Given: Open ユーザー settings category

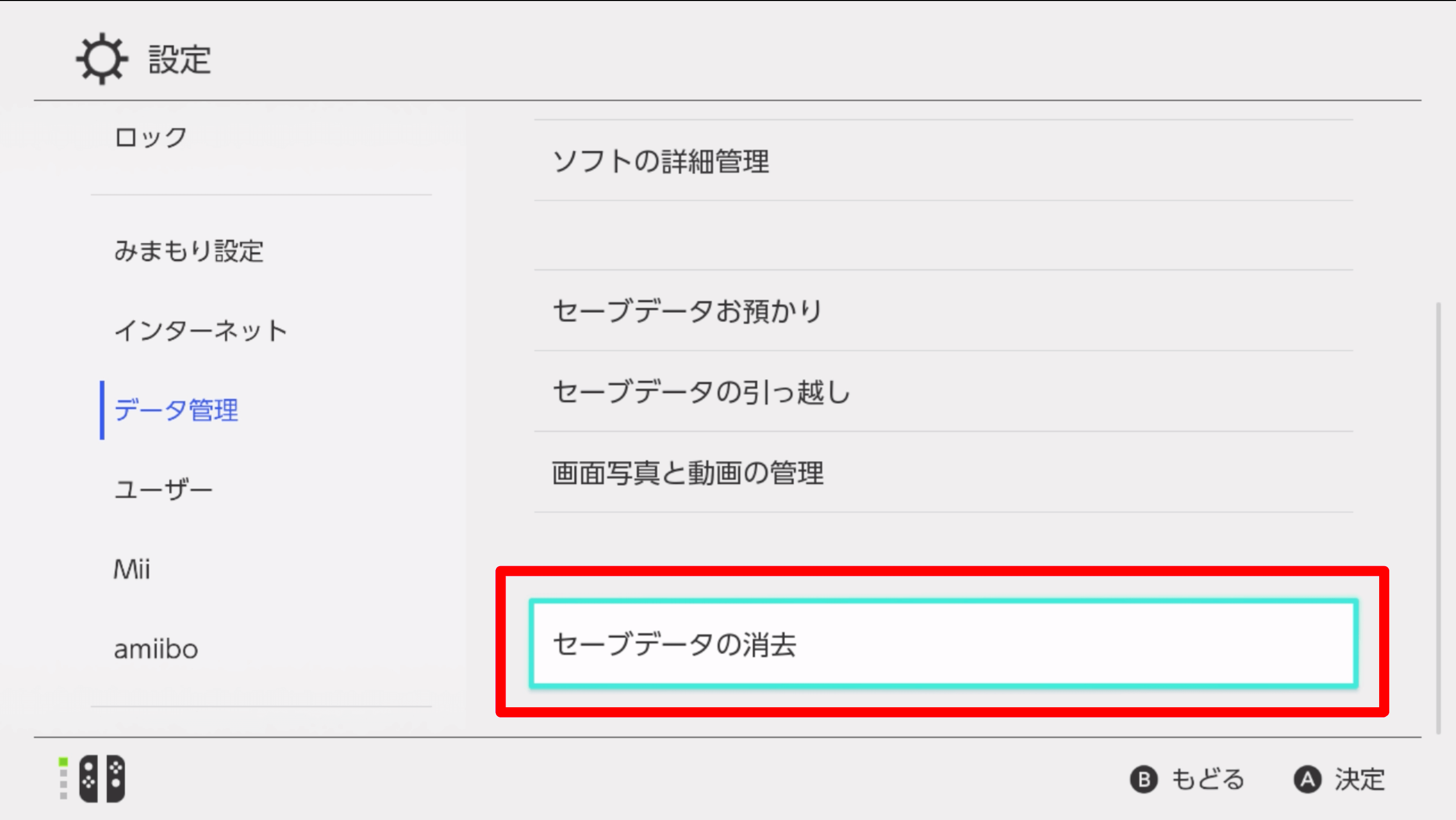Looking at the screenshot, I should tap(164, 489).
